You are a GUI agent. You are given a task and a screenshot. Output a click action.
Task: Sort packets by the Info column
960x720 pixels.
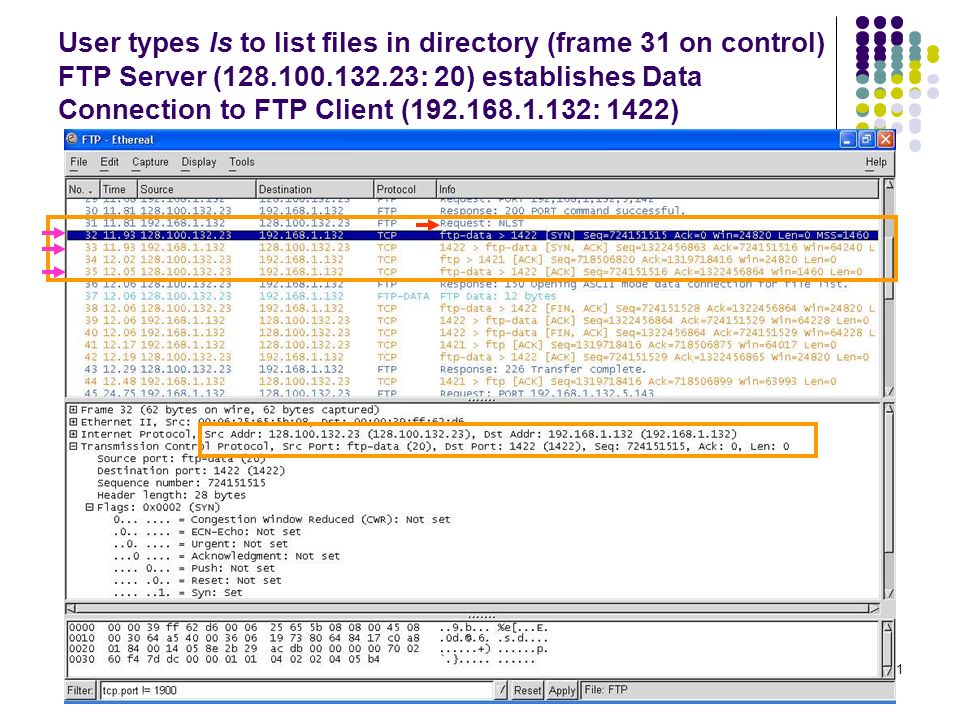658,189
